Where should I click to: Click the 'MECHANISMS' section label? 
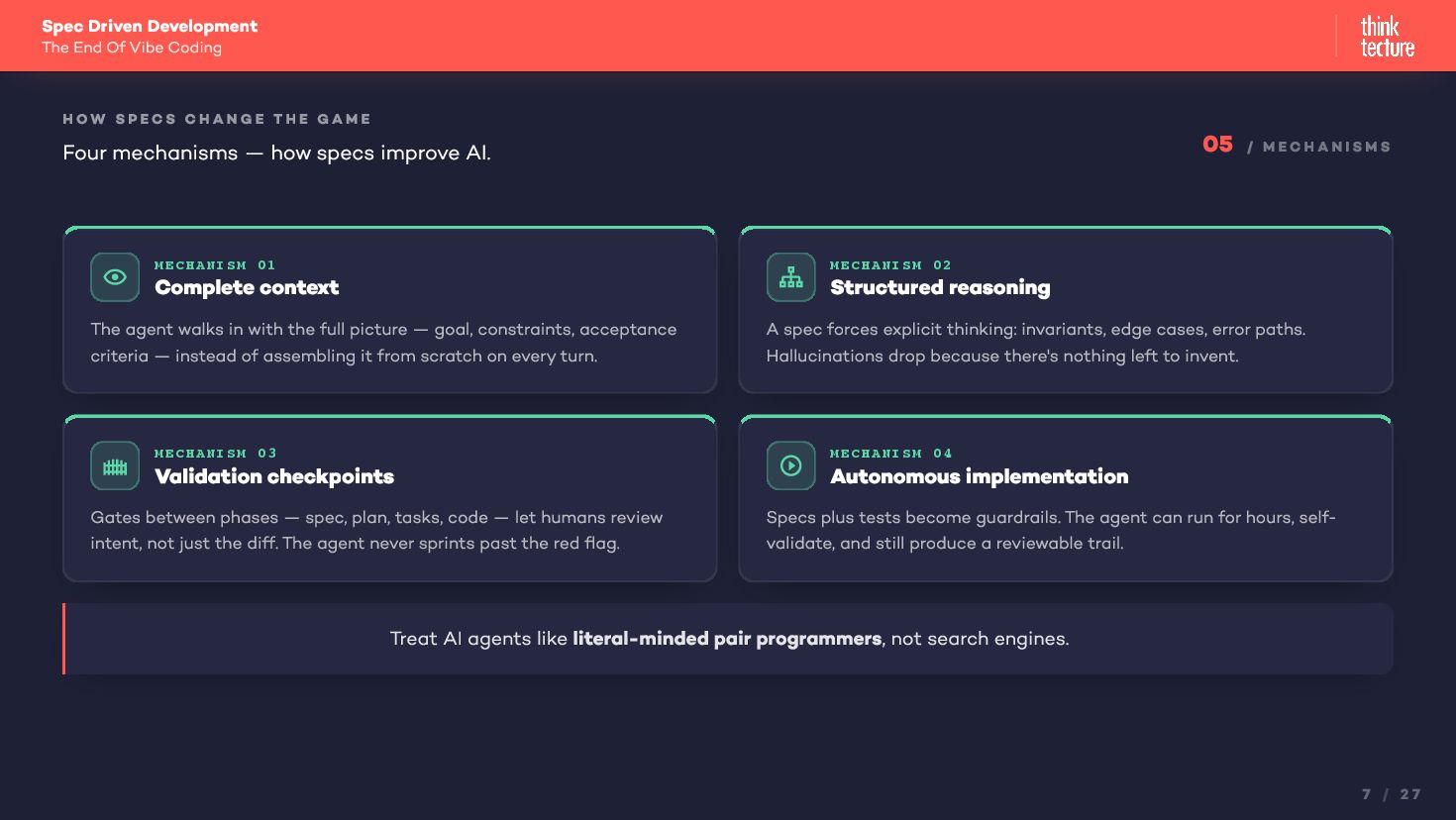pyautogui.click(x=1326, y=148)
